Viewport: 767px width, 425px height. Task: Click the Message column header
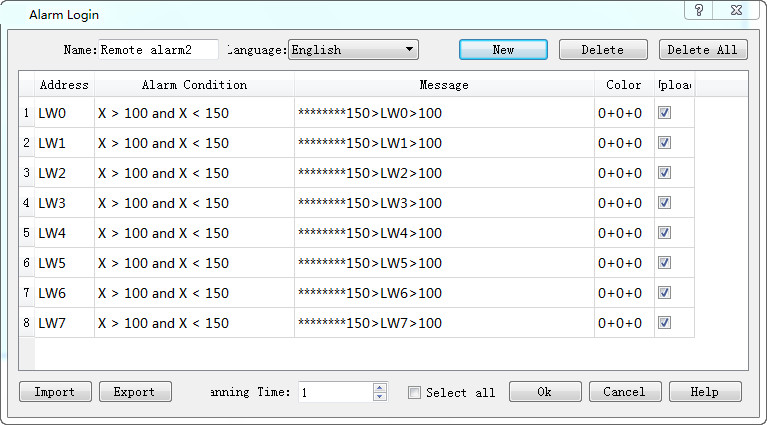pos(444,85)
